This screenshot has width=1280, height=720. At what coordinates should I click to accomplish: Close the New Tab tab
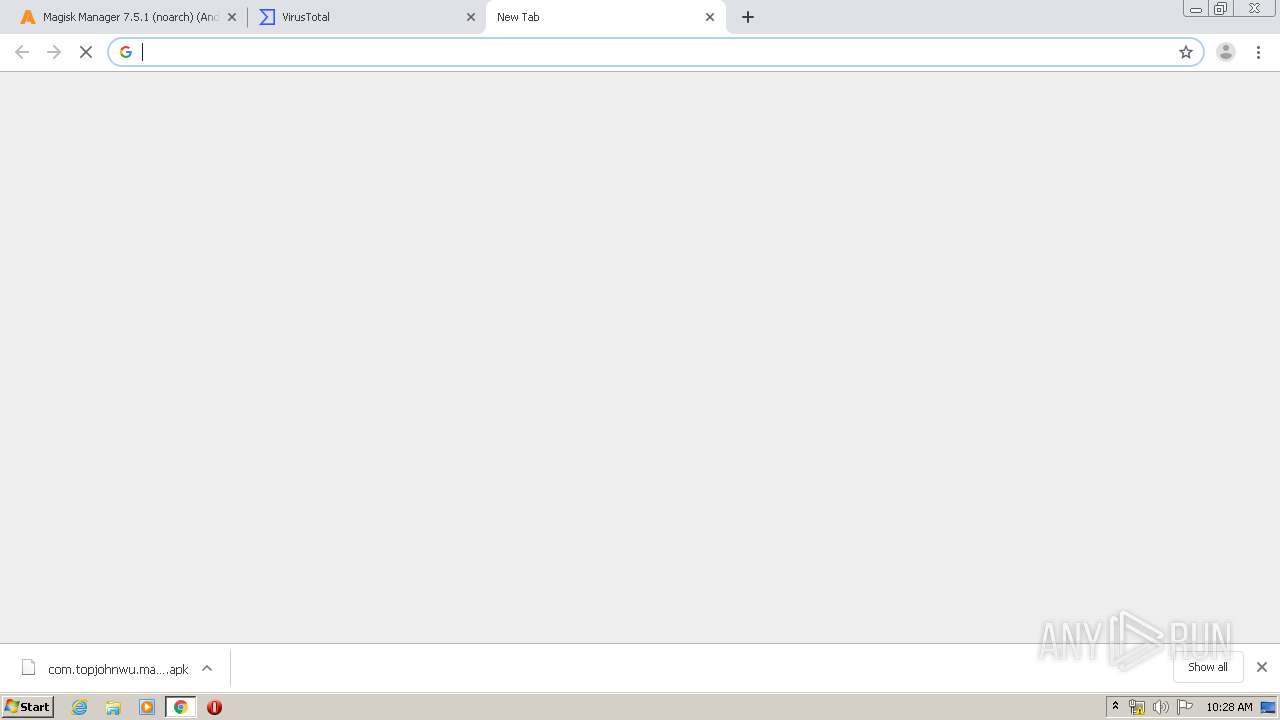coord(710,17)
